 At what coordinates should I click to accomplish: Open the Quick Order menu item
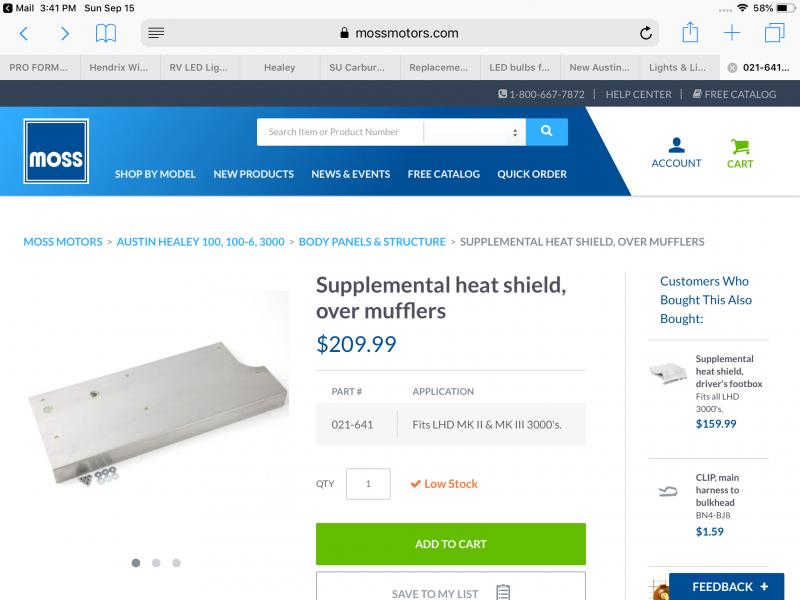532,174
